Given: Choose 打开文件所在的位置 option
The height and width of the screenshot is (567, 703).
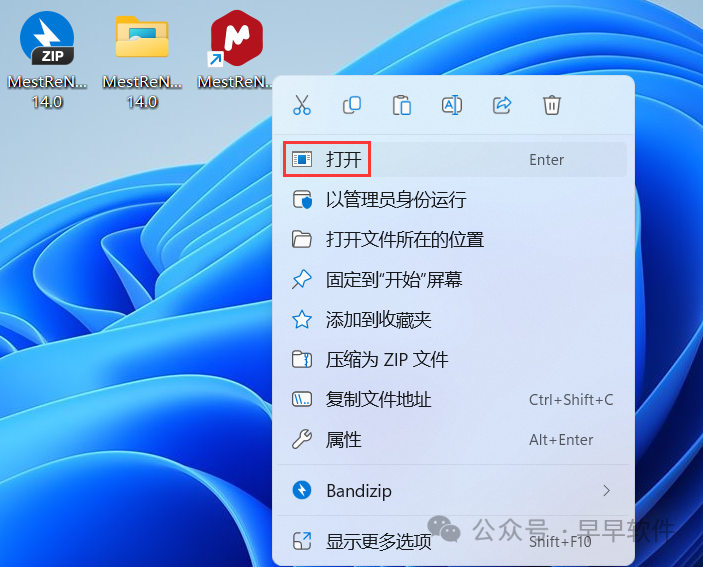Looking at the screenshot, I should coord(404,240).
